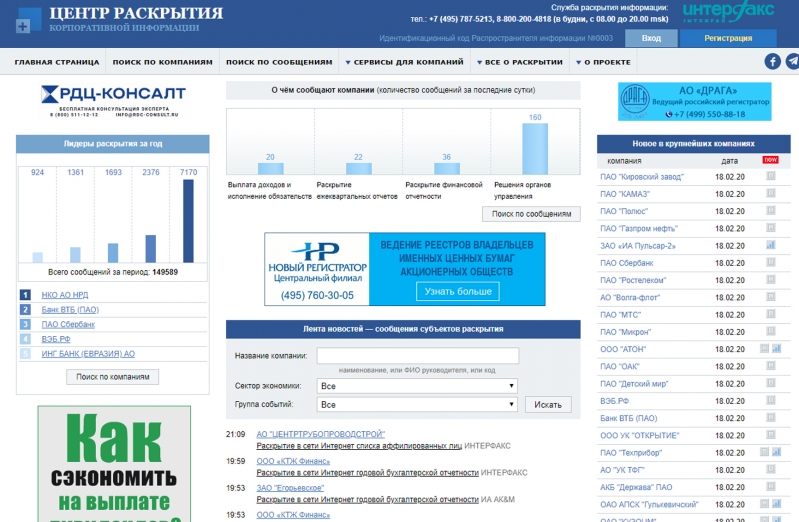Go to Главная страница
Screen dimensions: 799x522
tap(57, 62)
